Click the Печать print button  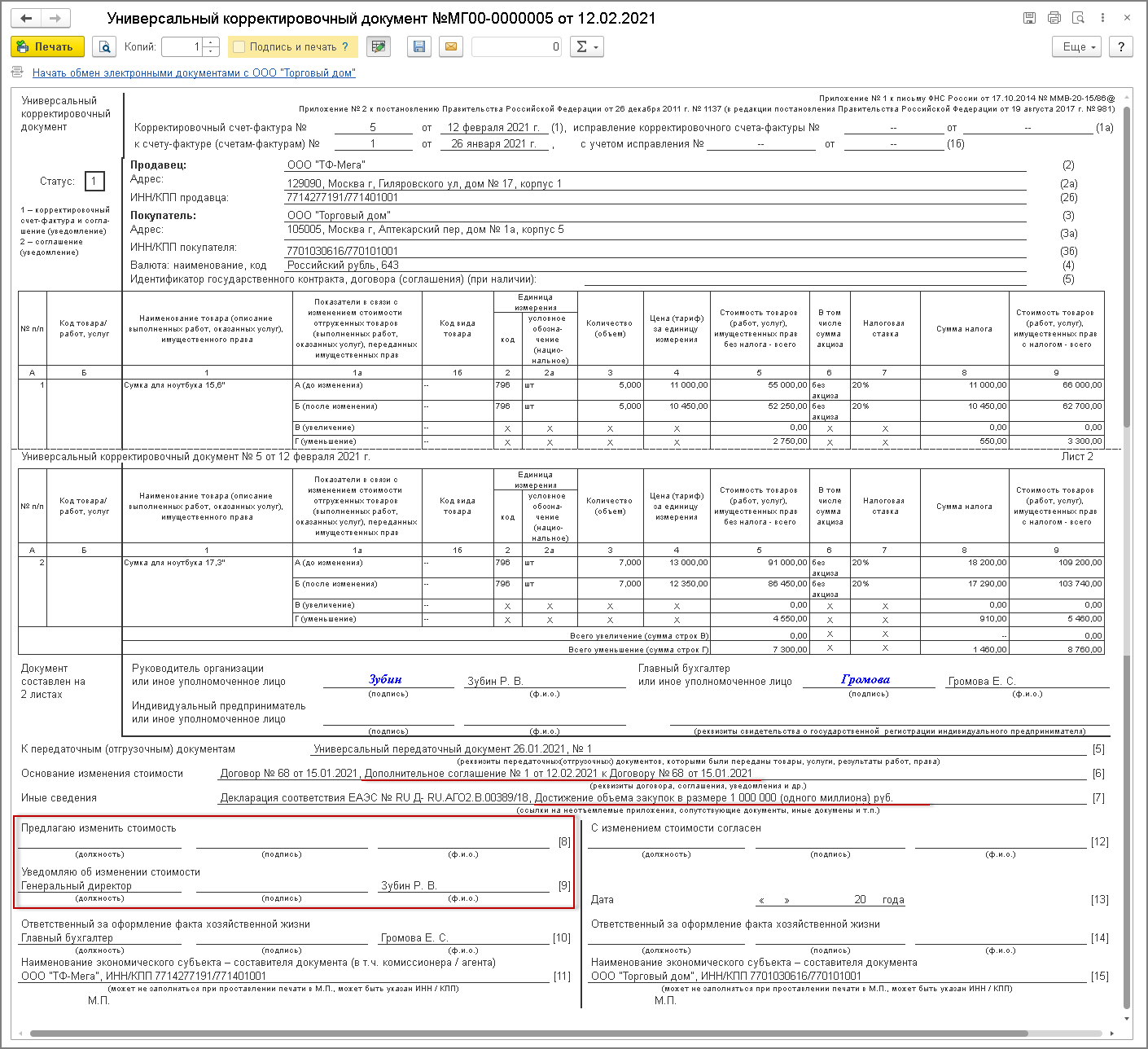pos(47,47)
